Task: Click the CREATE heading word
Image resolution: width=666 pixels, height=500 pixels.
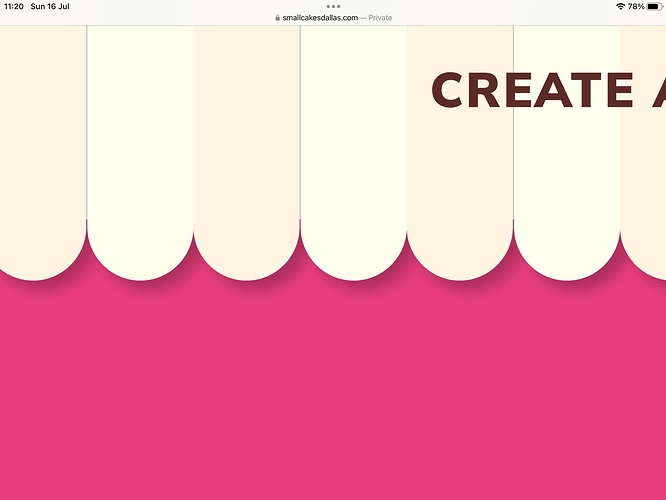Action: tap(532, 90)
